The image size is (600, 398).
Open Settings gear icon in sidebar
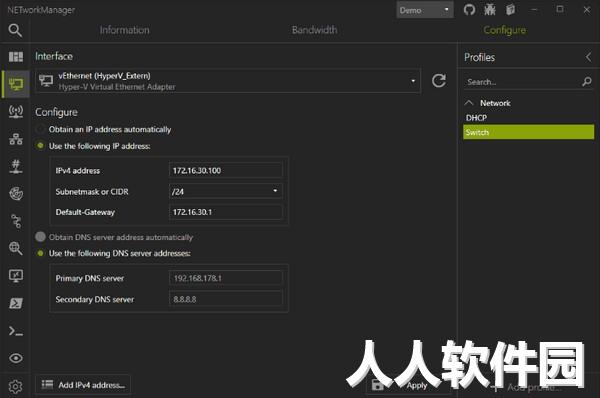click(16, 387)
